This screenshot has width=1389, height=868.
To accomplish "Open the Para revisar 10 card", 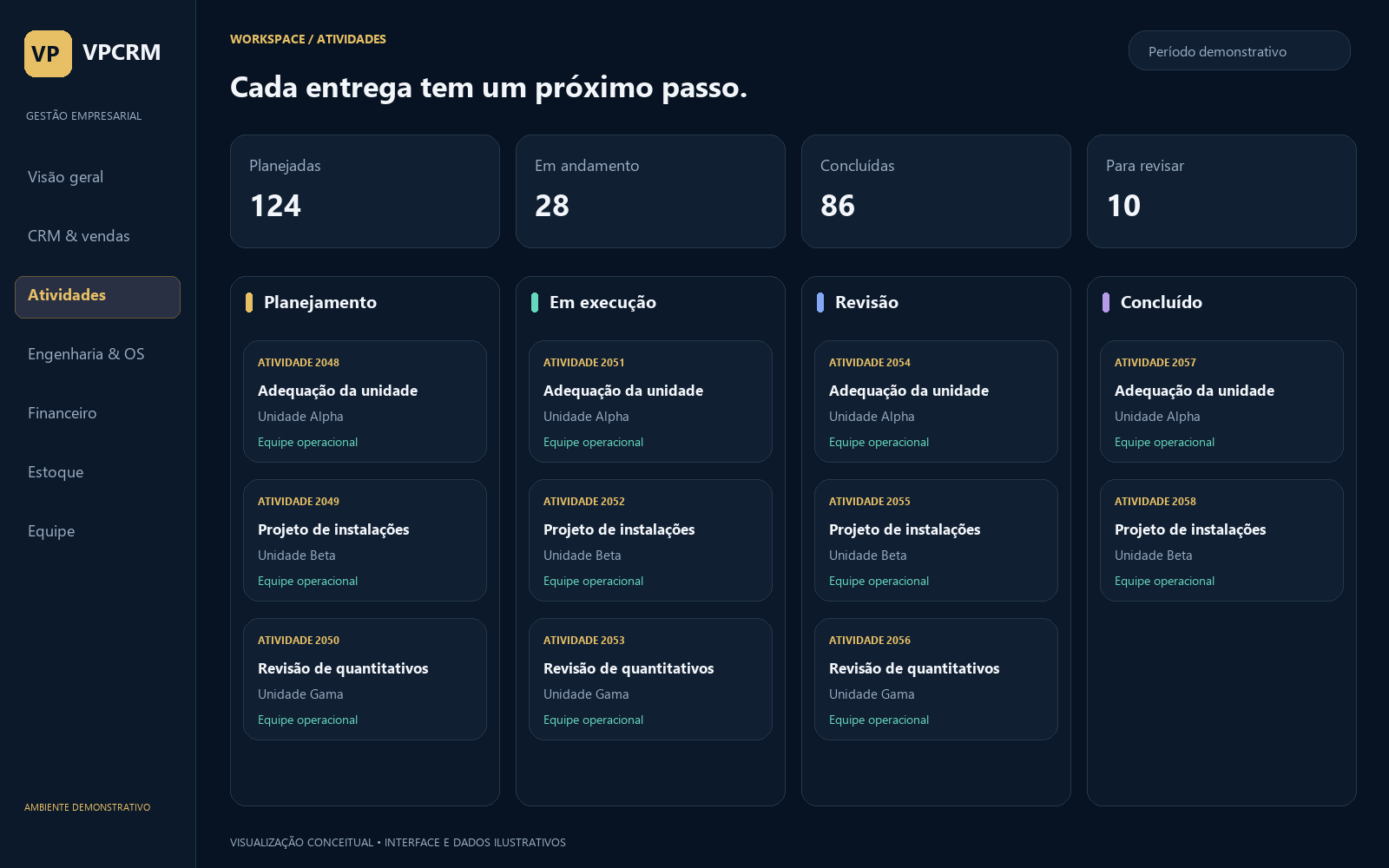I will click(1221, 191).
